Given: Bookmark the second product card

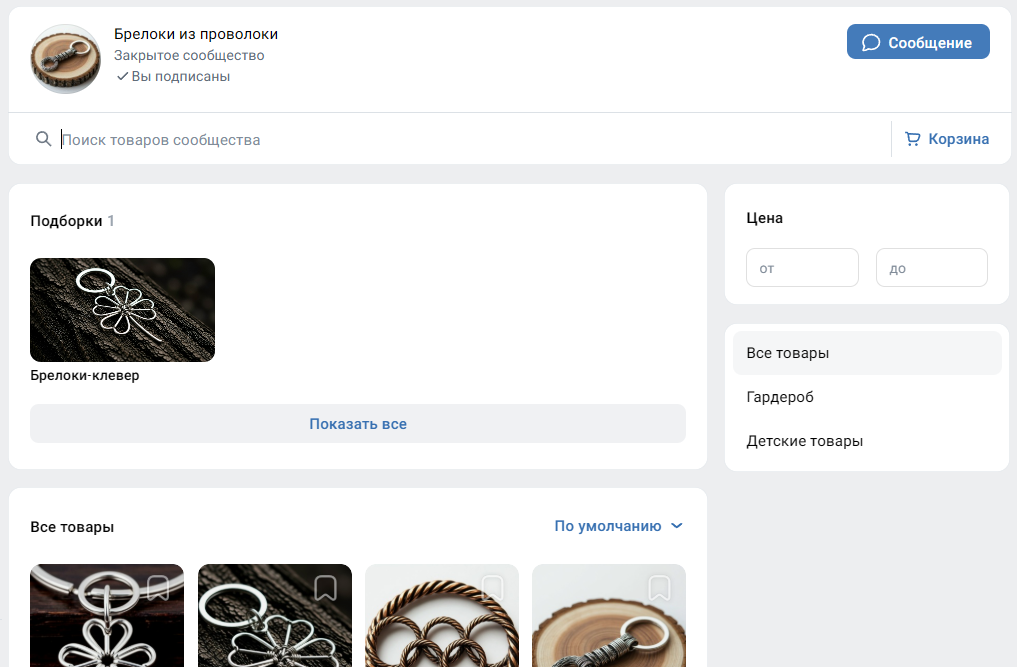Looking at the screenshot, I should (x=325, y=587).
